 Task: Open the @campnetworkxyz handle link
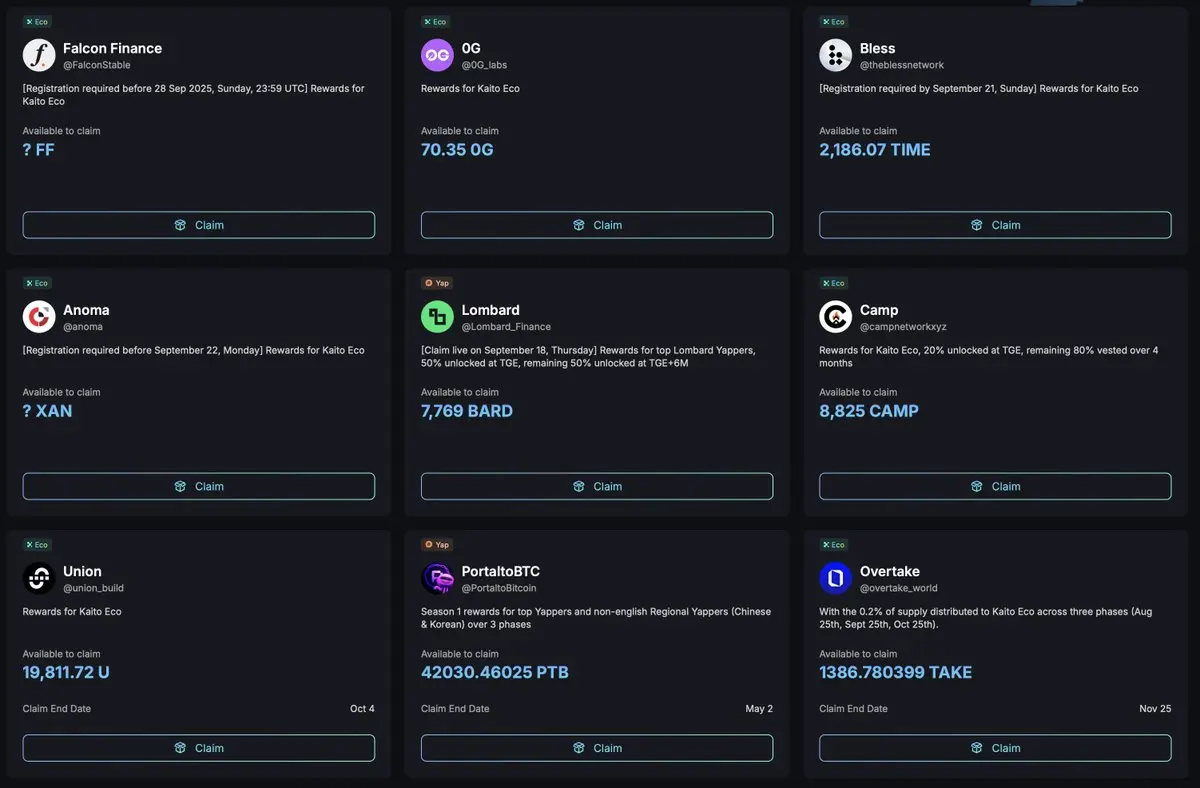coord(901,327)
